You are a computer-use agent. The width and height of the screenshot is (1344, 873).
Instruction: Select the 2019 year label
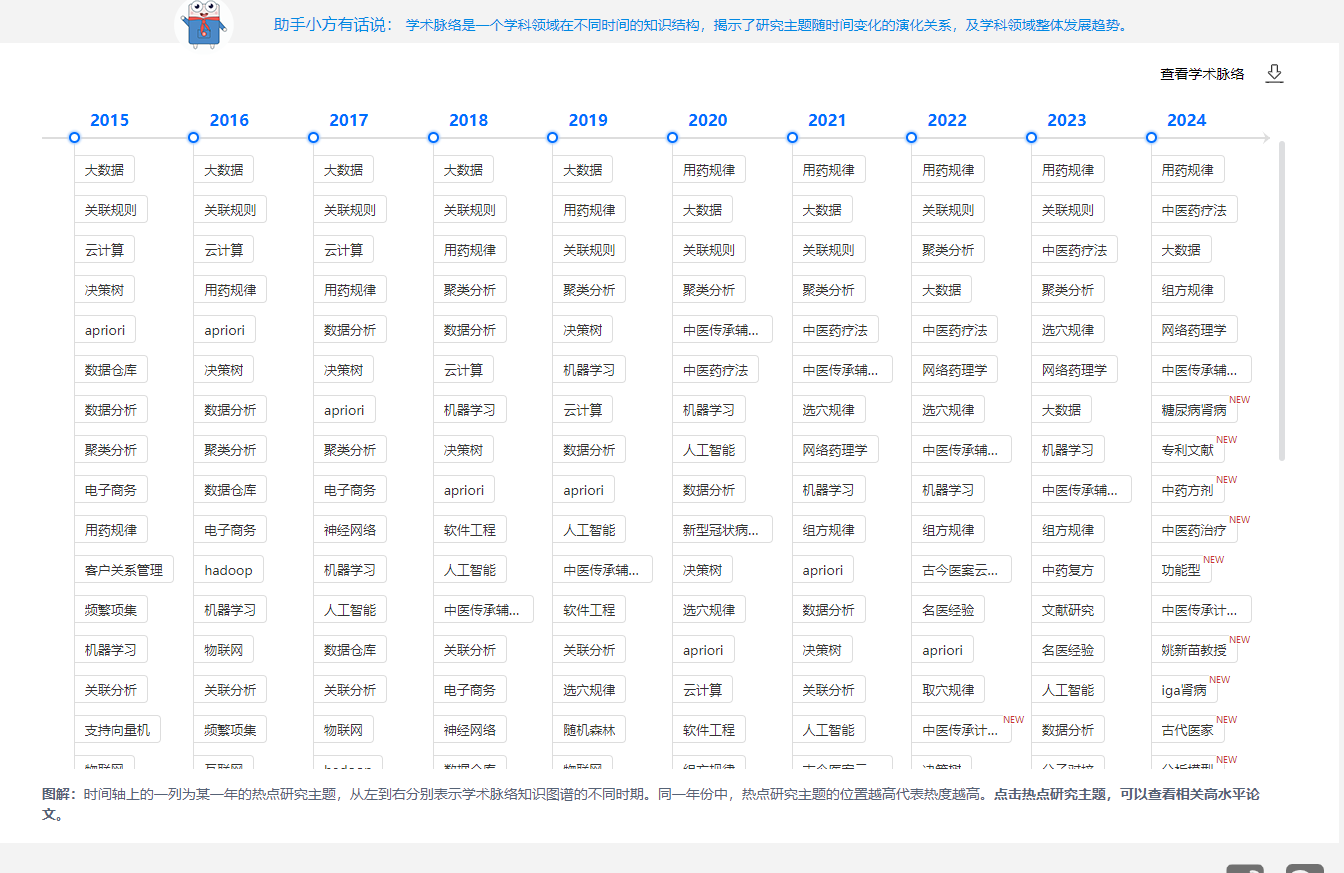click(587, 119)
